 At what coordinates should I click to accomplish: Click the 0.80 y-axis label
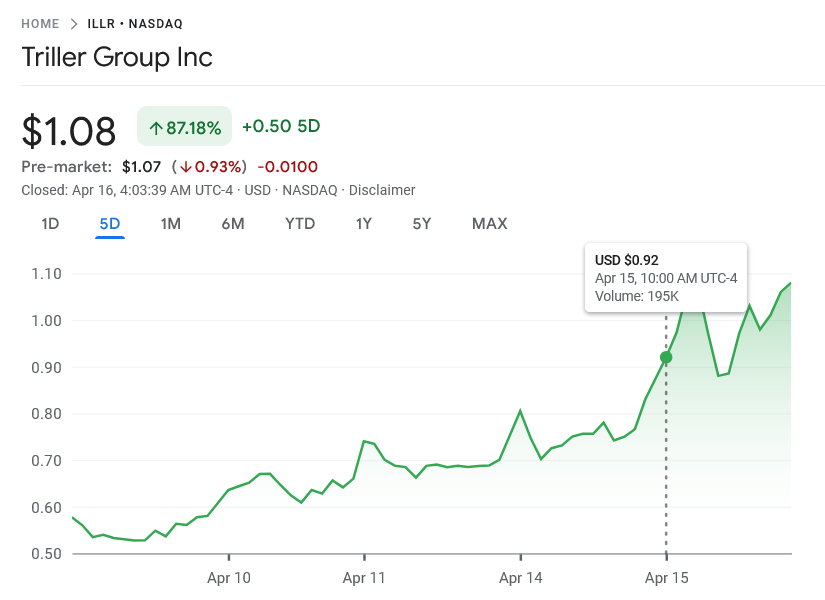(x=46, y=414)
